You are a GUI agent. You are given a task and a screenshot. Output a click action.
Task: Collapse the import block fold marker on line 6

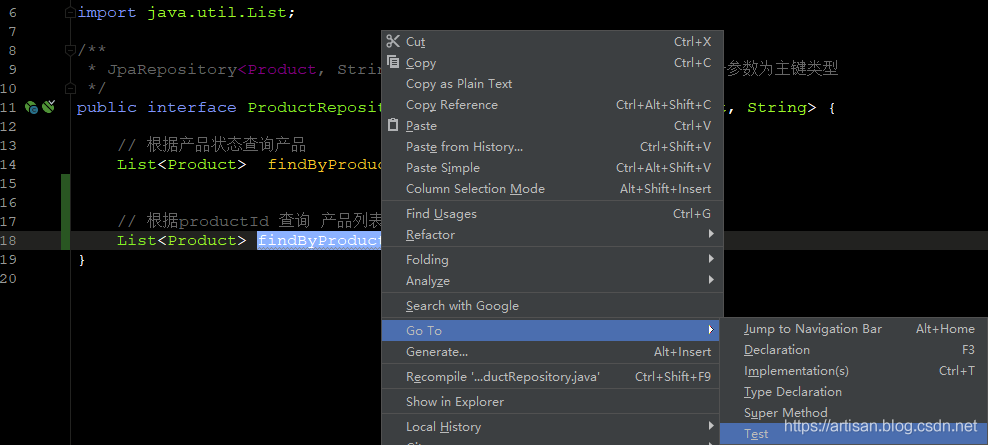(x=69, y=13)
